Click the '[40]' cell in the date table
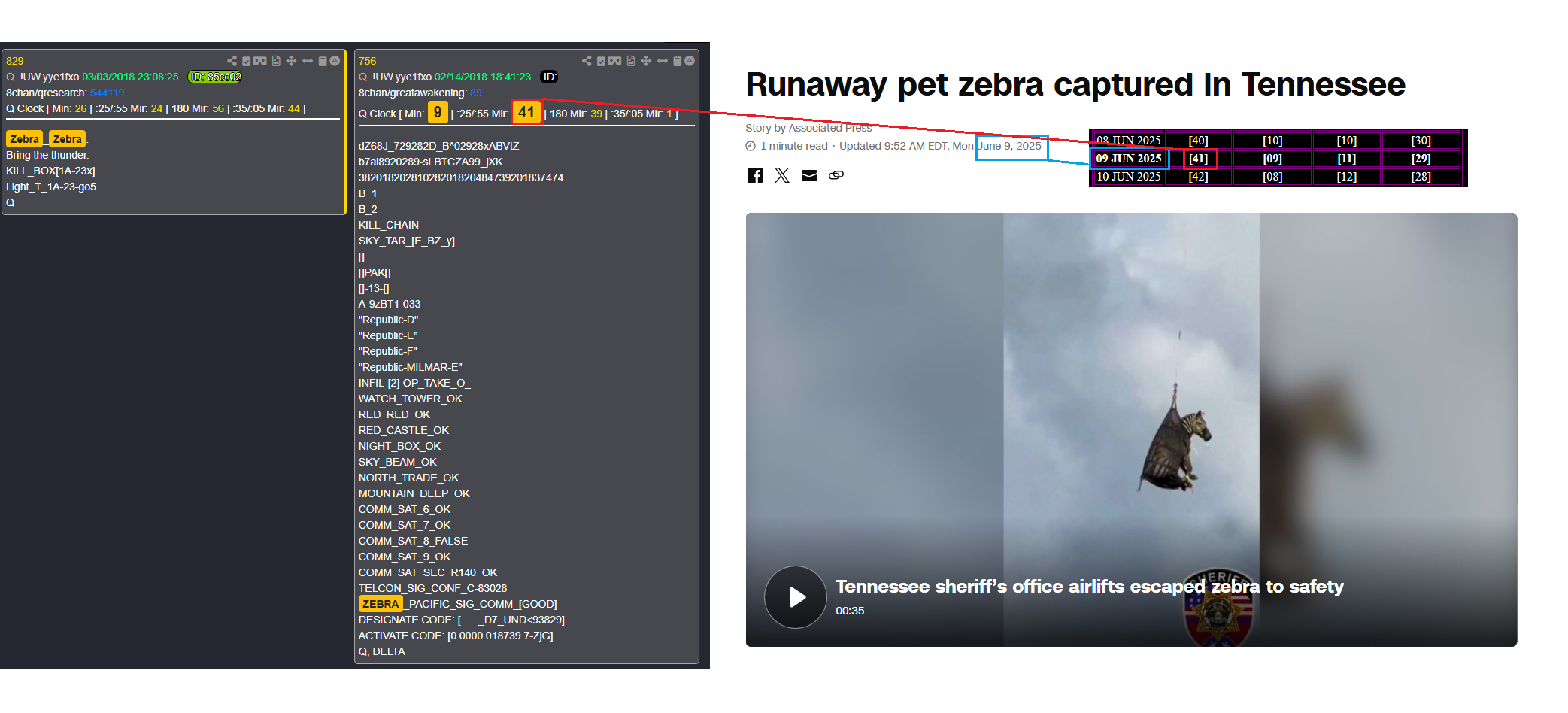The width and height of the screenshot is (1568, 713). [1199, 141]
